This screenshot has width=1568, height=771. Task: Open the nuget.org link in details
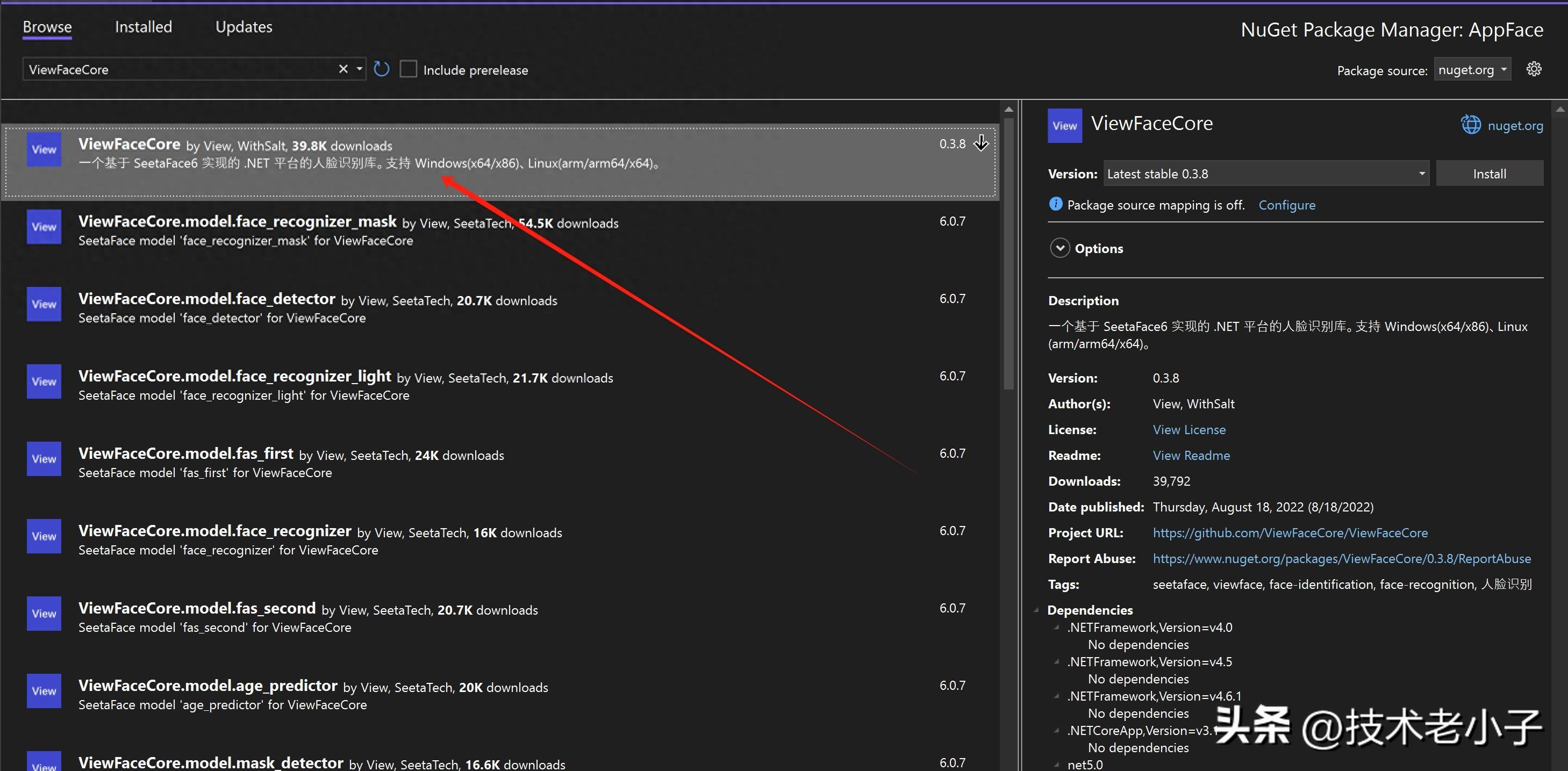coord(1515,126)
